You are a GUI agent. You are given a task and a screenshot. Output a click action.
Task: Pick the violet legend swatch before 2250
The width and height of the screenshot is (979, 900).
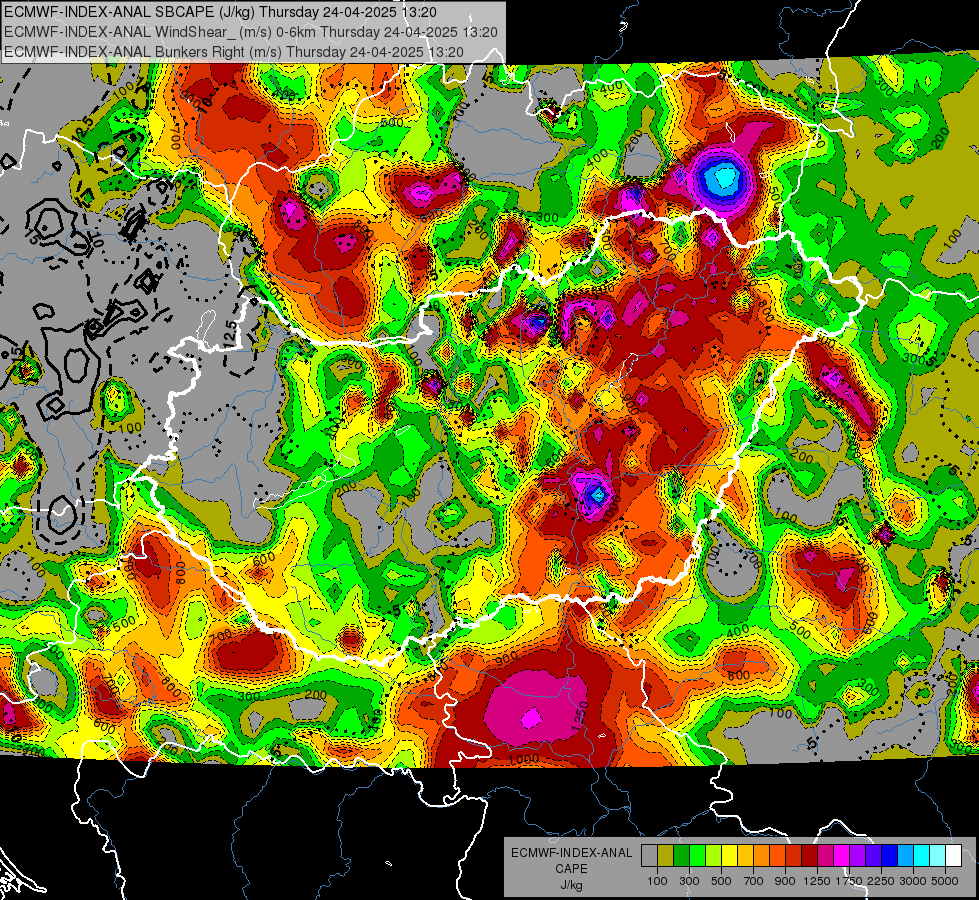[873, 856]
